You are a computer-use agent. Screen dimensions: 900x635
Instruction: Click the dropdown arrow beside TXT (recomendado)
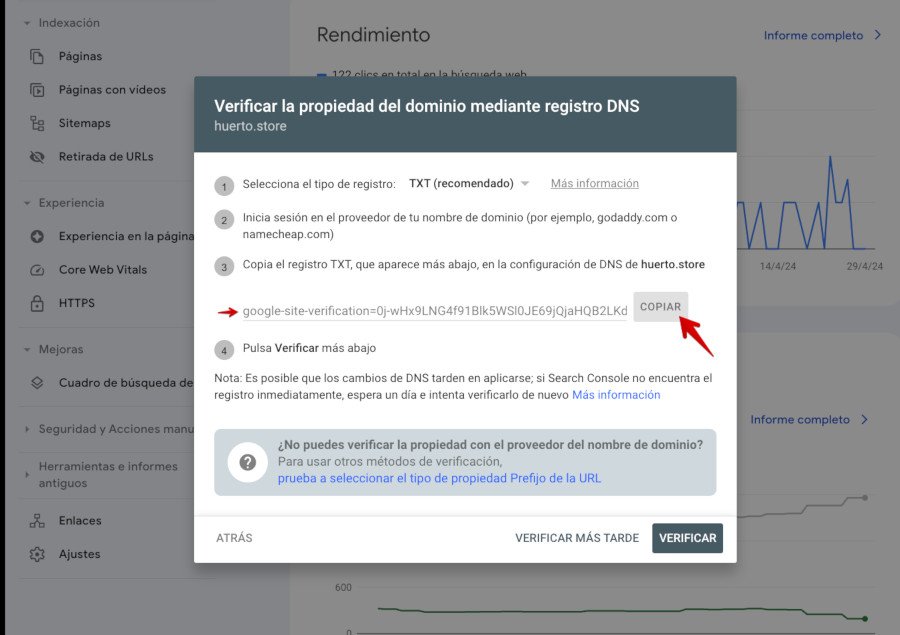(x=525, y=184)
